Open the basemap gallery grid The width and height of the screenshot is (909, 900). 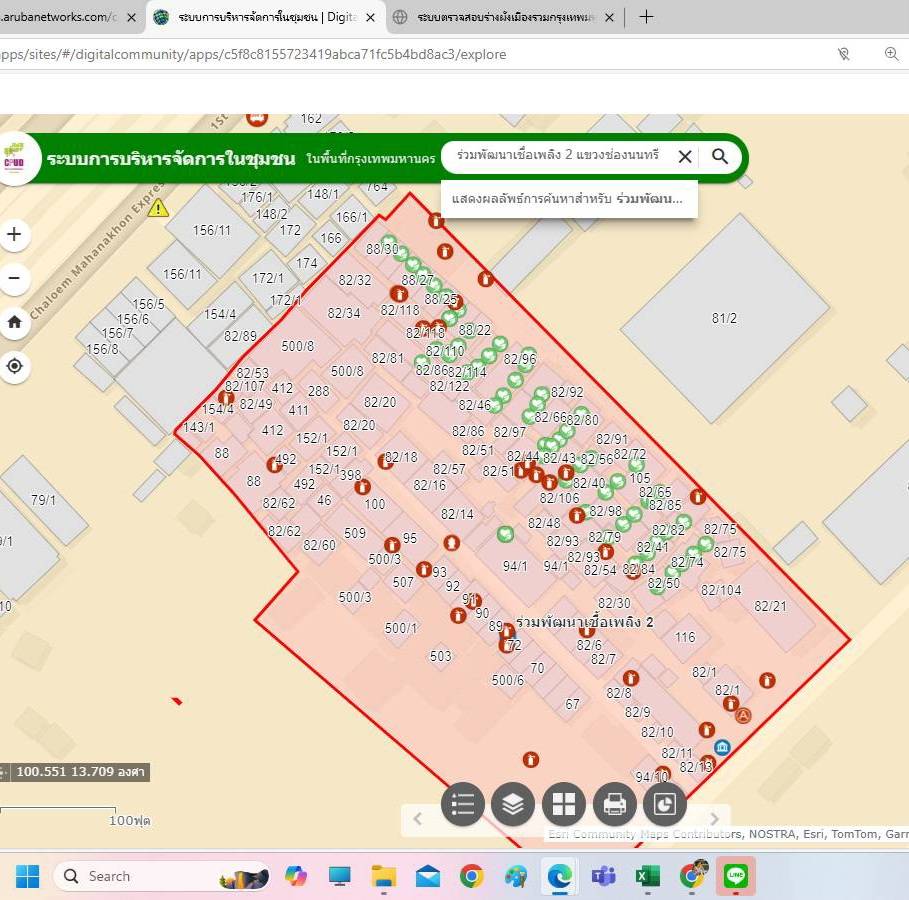click(x=564, y=804)
